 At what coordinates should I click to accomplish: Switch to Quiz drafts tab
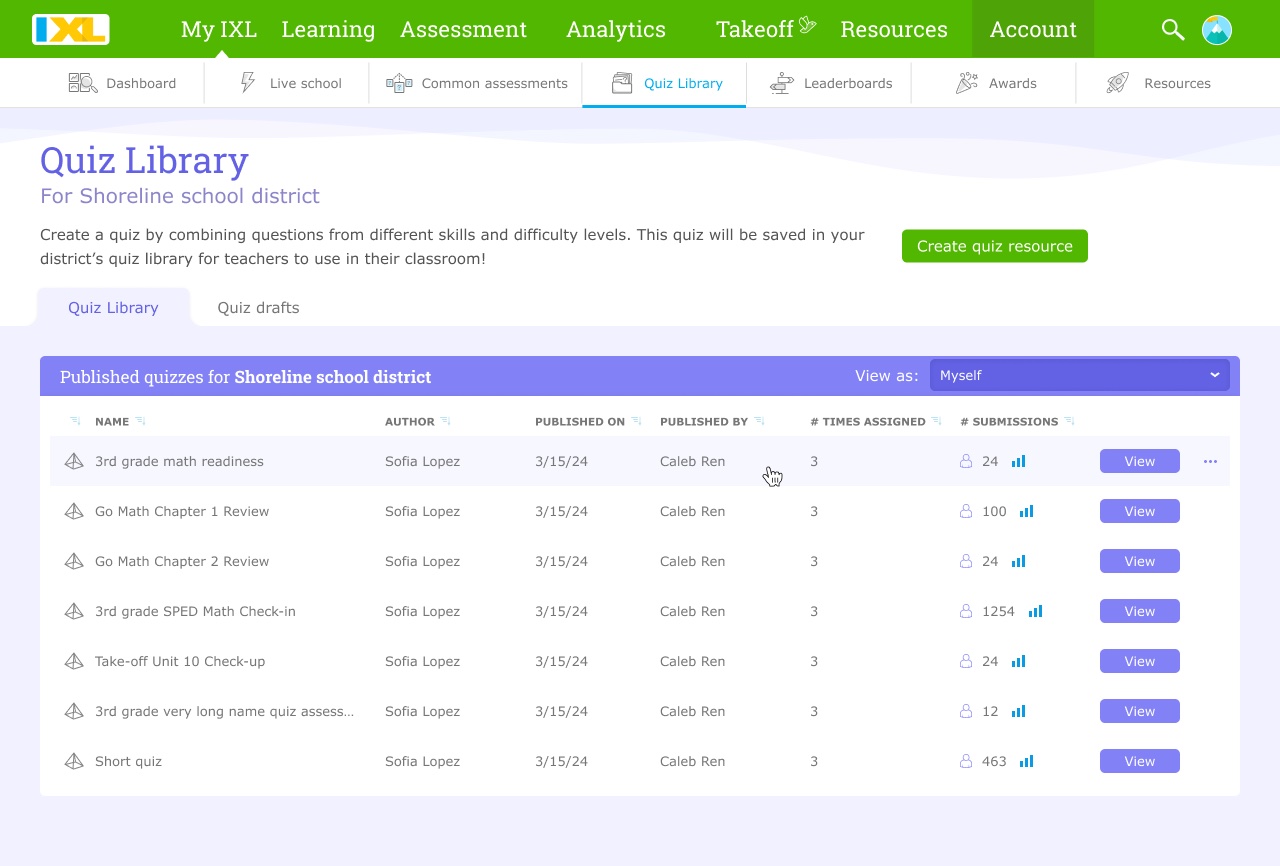point(258,307)
